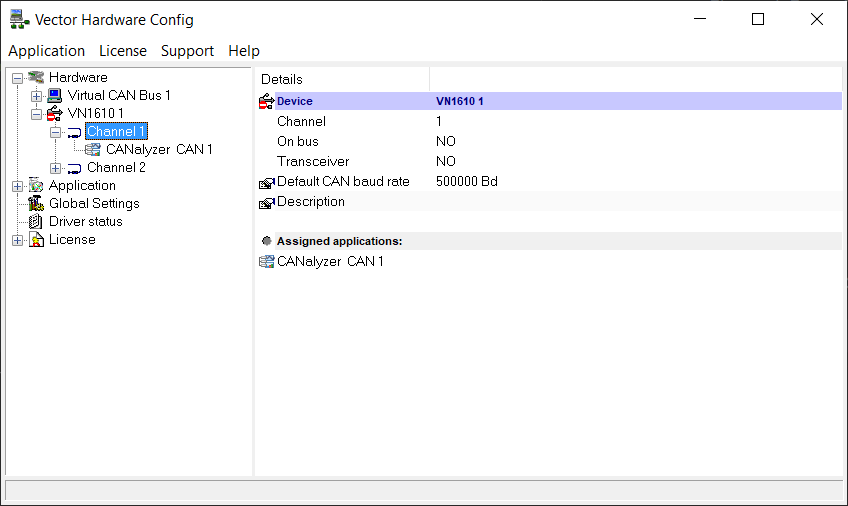Click the Device label in Details
This screenshot has height=506, width=848.
point(295,101)
